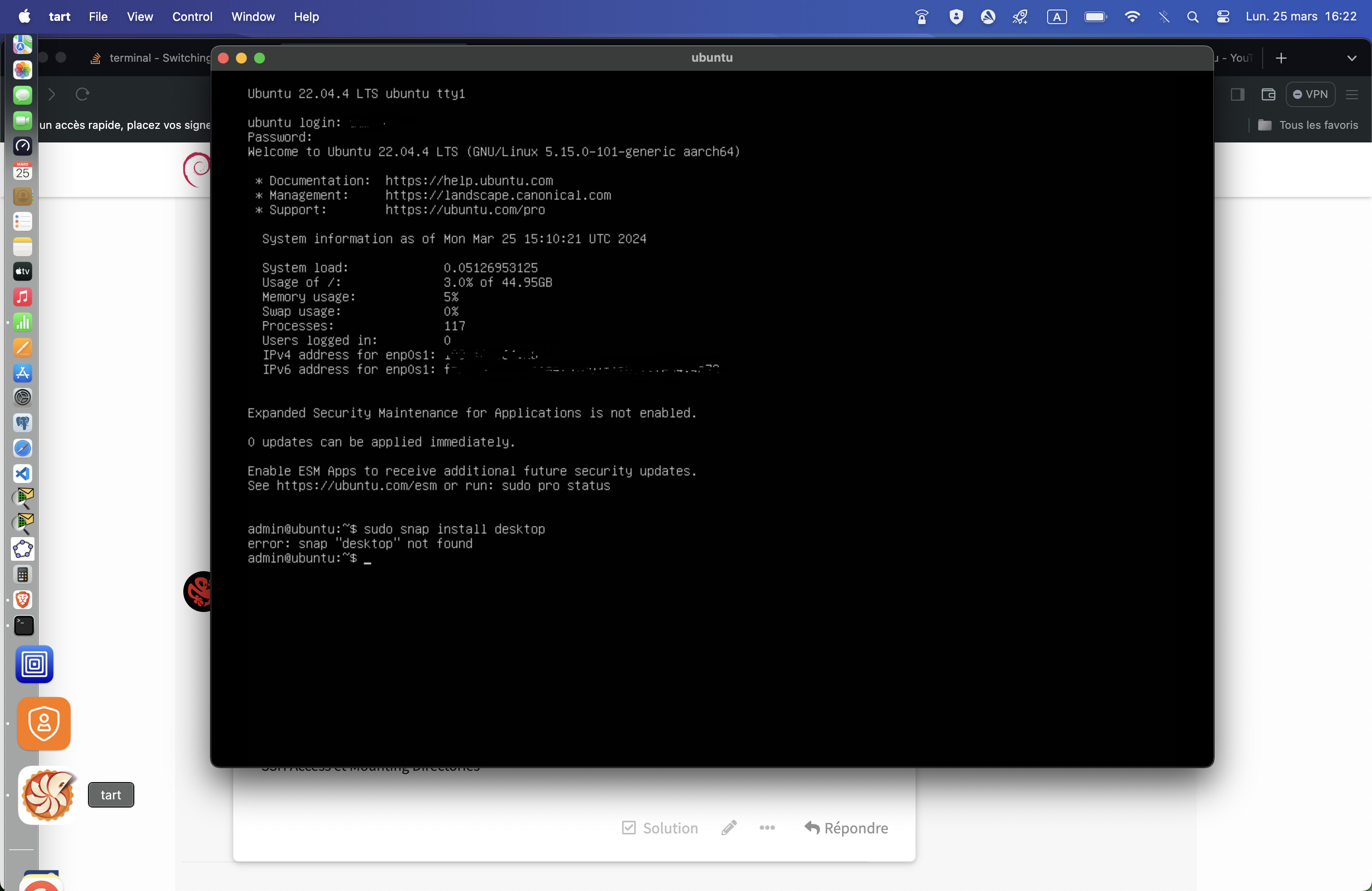This screenshot has width=1372, height=891.
Task: Open the Brave wallet icon in toolbar
Action: click(1268, 94)
